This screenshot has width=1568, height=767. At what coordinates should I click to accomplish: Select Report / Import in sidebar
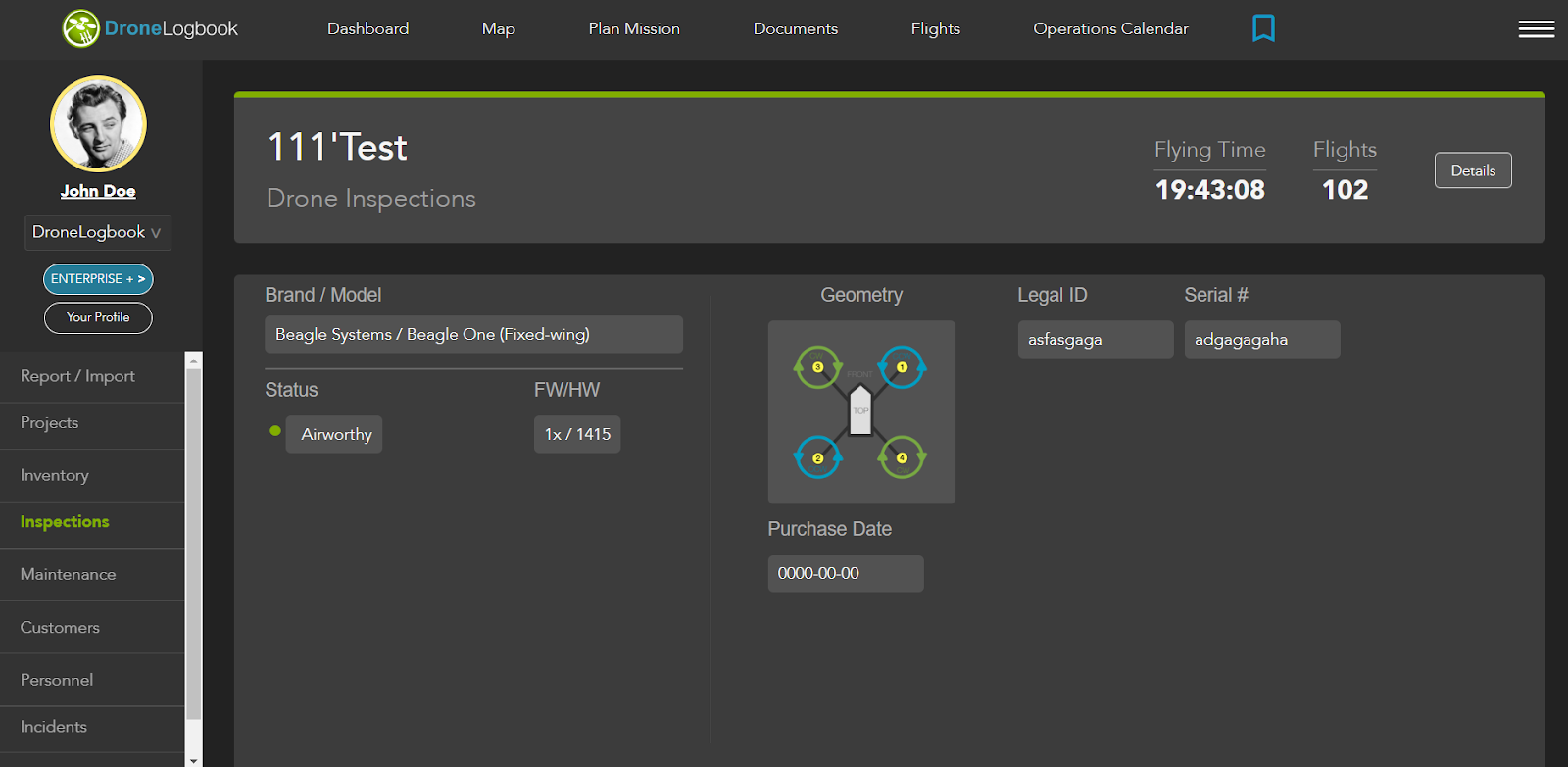point(92,376)
